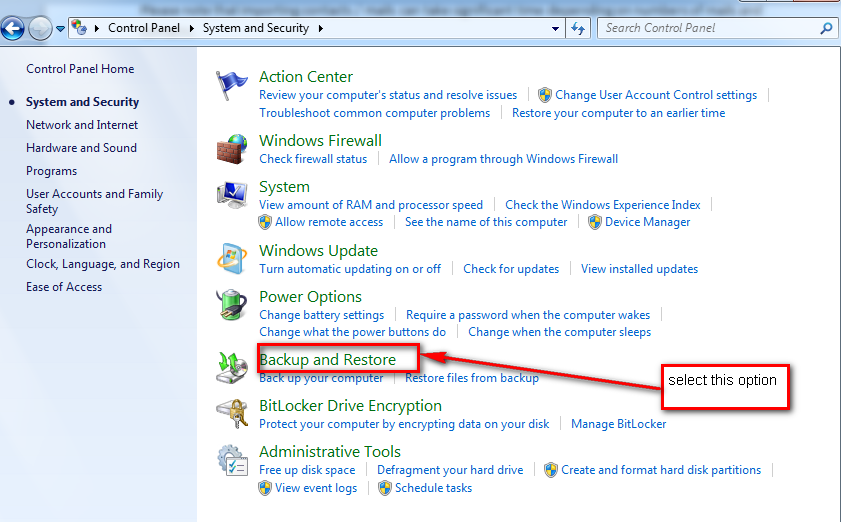Open Network and Internet category
This screenshot has height=522, width=841.
tap(82, 125)
